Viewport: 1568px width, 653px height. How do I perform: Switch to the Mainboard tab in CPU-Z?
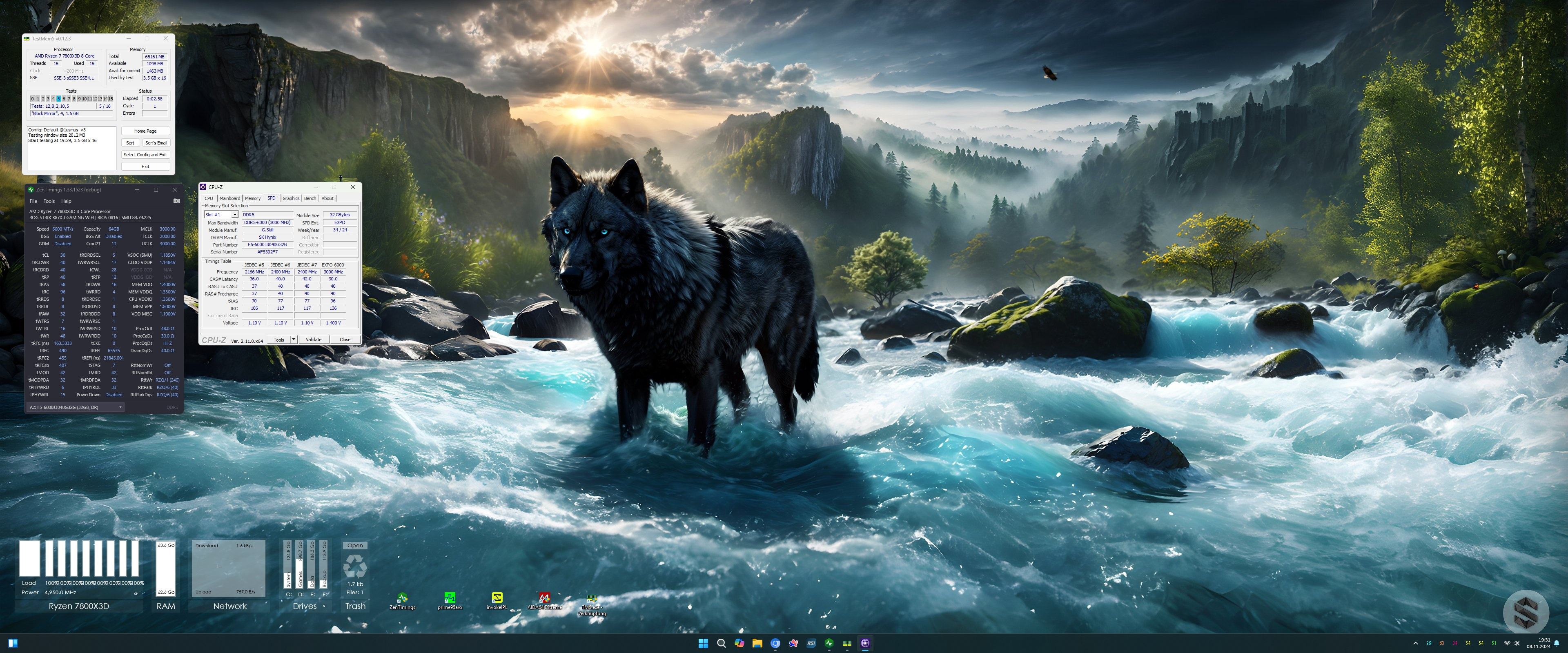pyautogui.click(x=229, y=198)
